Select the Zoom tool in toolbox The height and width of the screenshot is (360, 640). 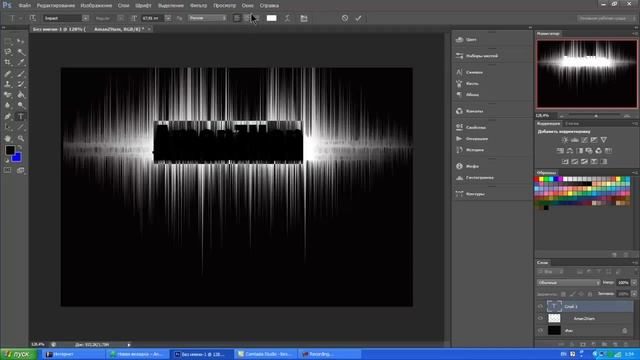[x=20, y=138]
